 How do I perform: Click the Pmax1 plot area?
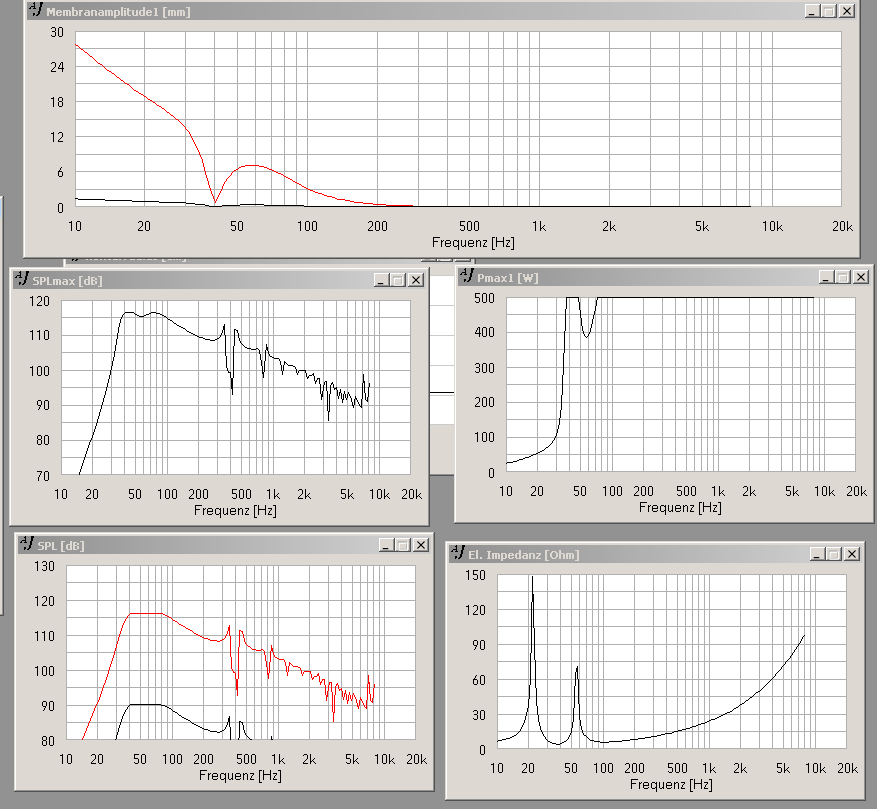[681, 384]
